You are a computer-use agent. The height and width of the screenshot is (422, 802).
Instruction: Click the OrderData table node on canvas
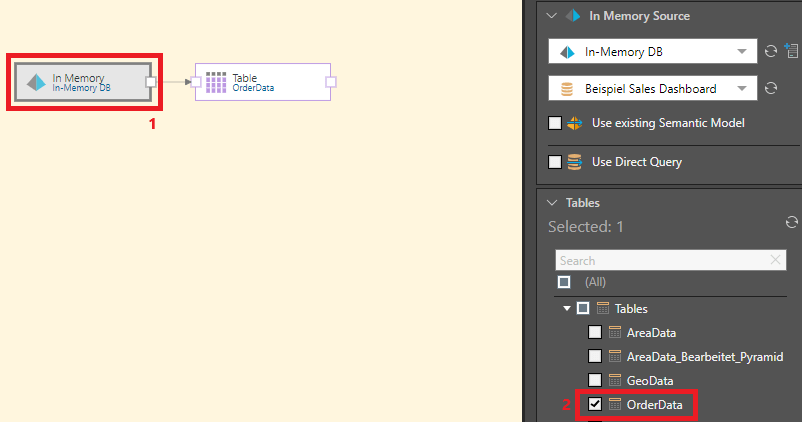pos(262,83)
